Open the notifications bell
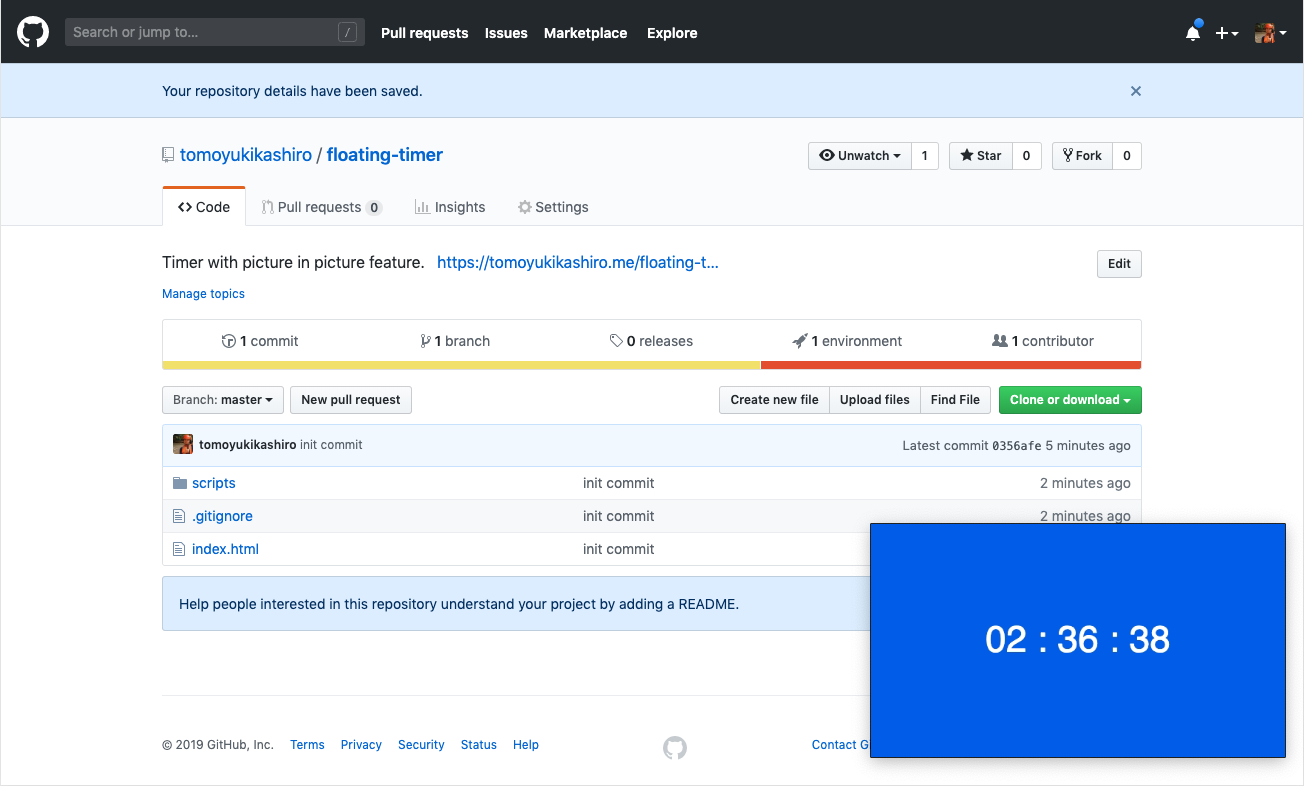Viewport: 1304px width, 786px height. [x=1192, y=32]
